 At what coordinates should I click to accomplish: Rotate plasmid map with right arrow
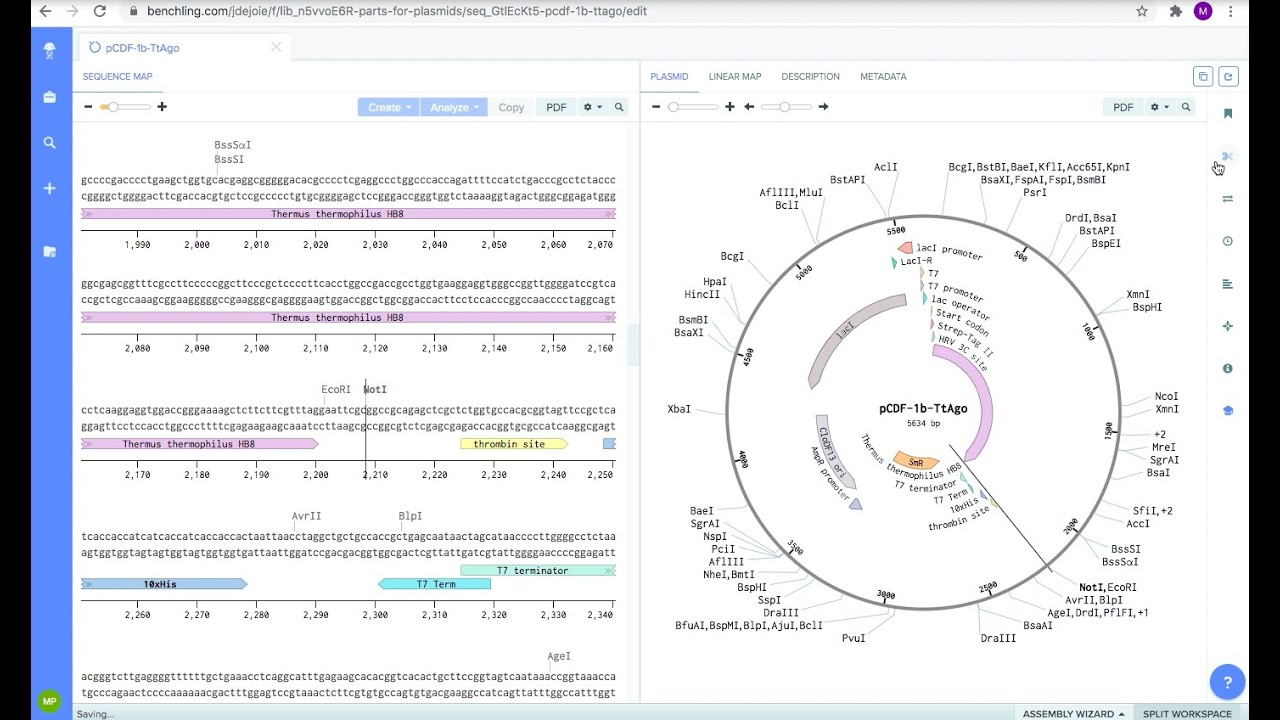click(x=823, y=107)
